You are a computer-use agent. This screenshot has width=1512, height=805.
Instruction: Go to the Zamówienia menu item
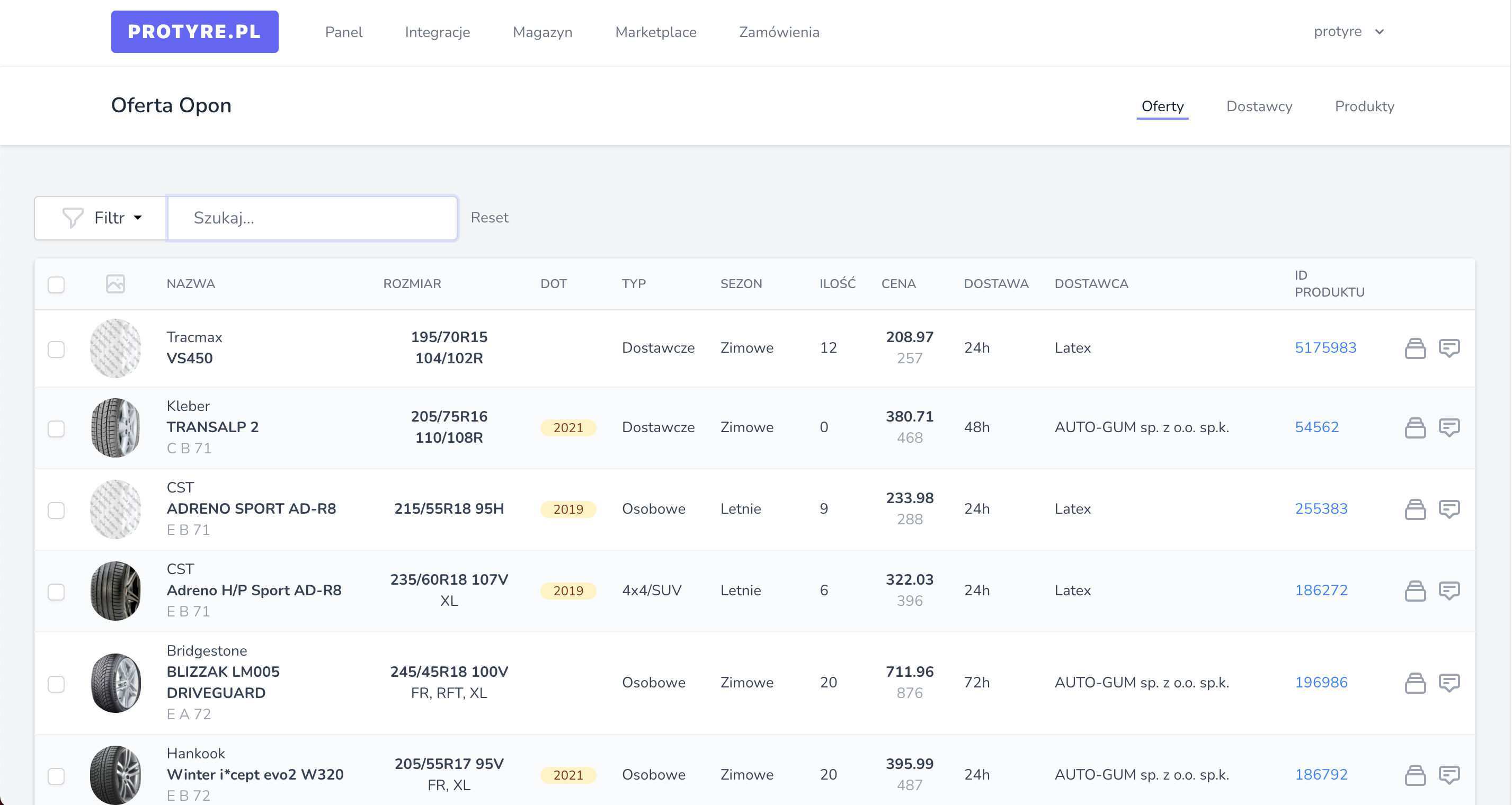click(778, 32)
